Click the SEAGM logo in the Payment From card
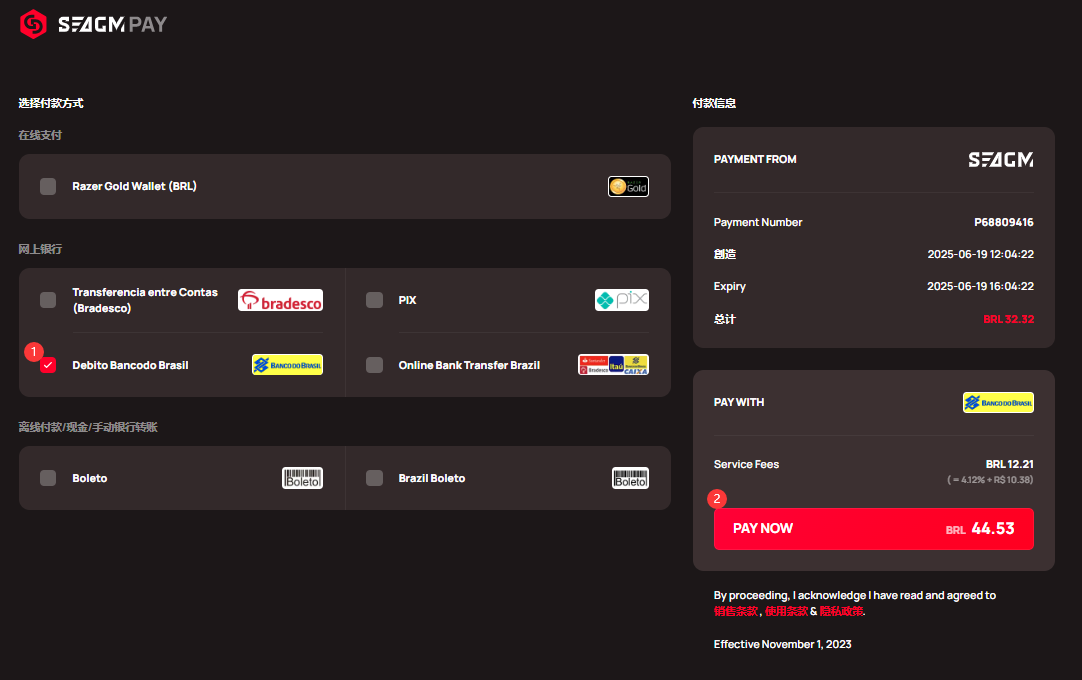This screenshot has height=680, width=1082. (1001, 159)
